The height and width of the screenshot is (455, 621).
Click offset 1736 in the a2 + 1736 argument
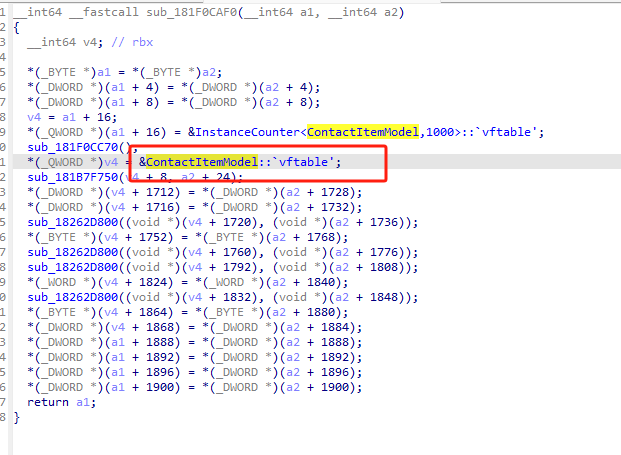(x=384, y=222)
